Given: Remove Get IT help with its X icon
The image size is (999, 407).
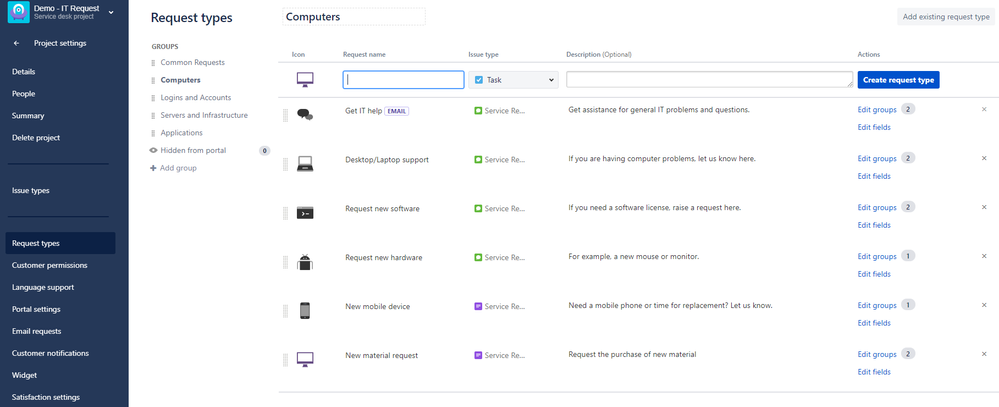Looking at the screenshot, I should [x=984, y=110].
